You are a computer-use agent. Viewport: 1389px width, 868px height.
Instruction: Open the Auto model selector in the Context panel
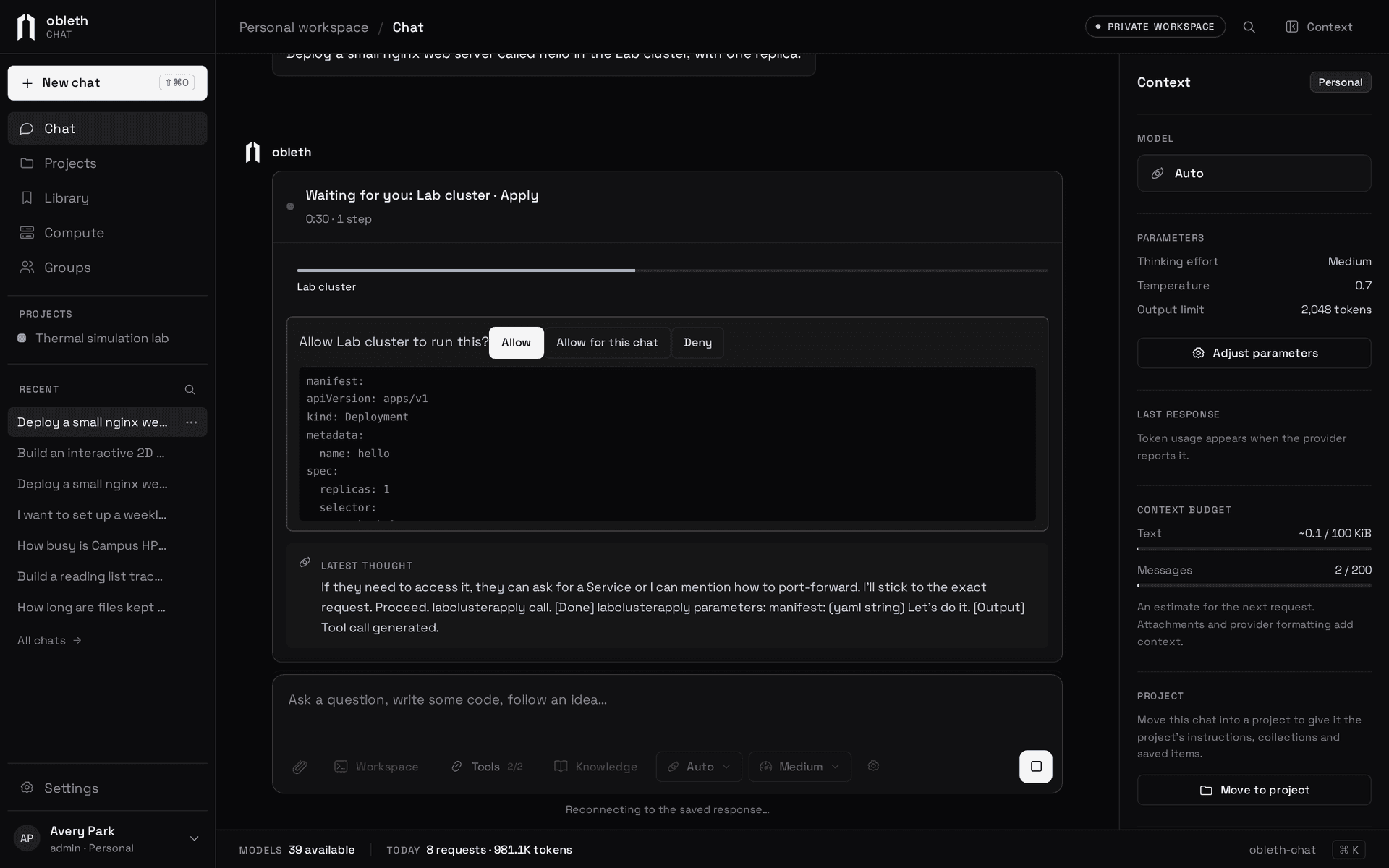[x=1254, y=173]
